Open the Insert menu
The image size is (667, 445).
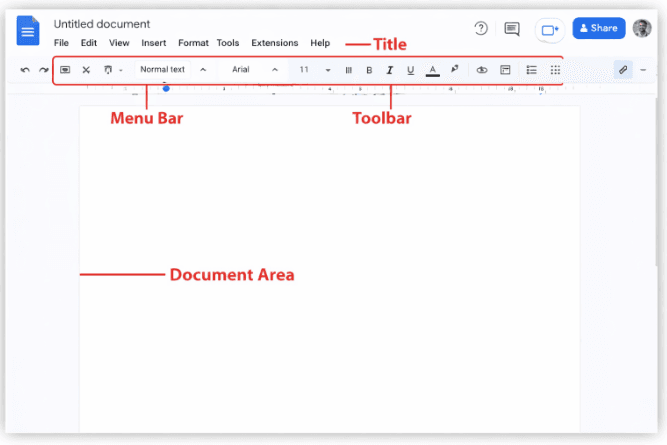[x=154, y=43]
